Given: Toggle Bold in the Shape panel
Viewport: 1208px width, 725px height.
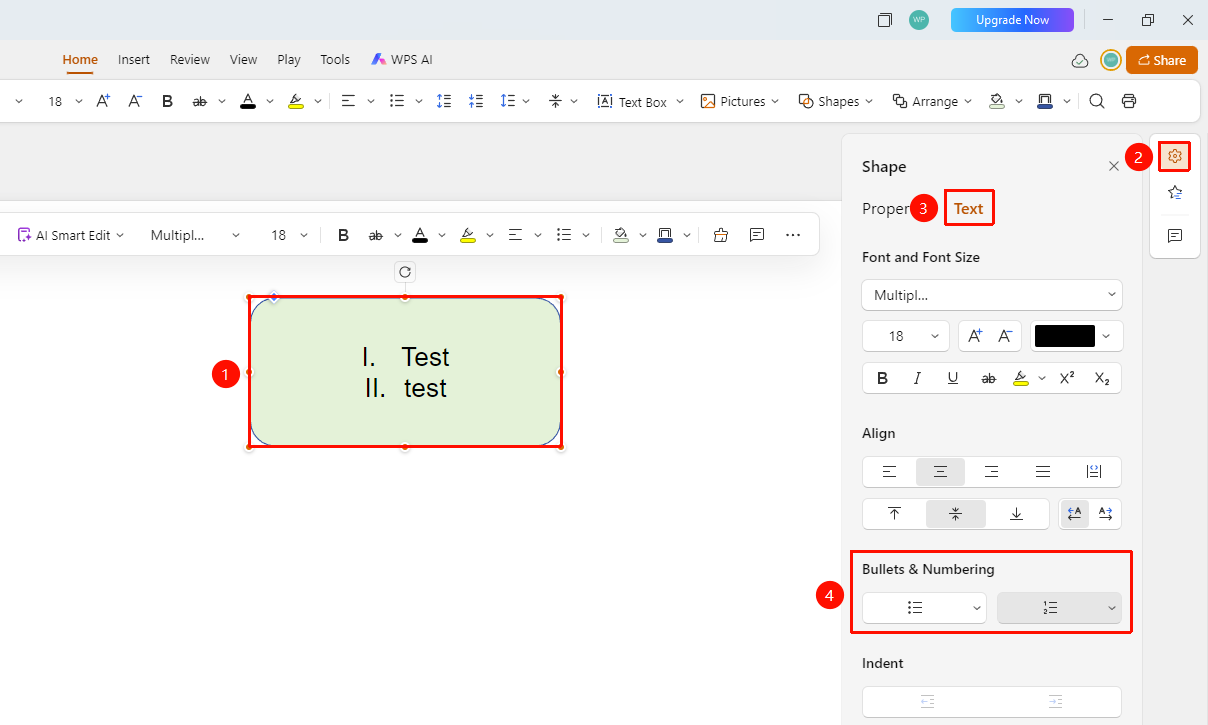Looking at the screenshot, I should [882, 378].
